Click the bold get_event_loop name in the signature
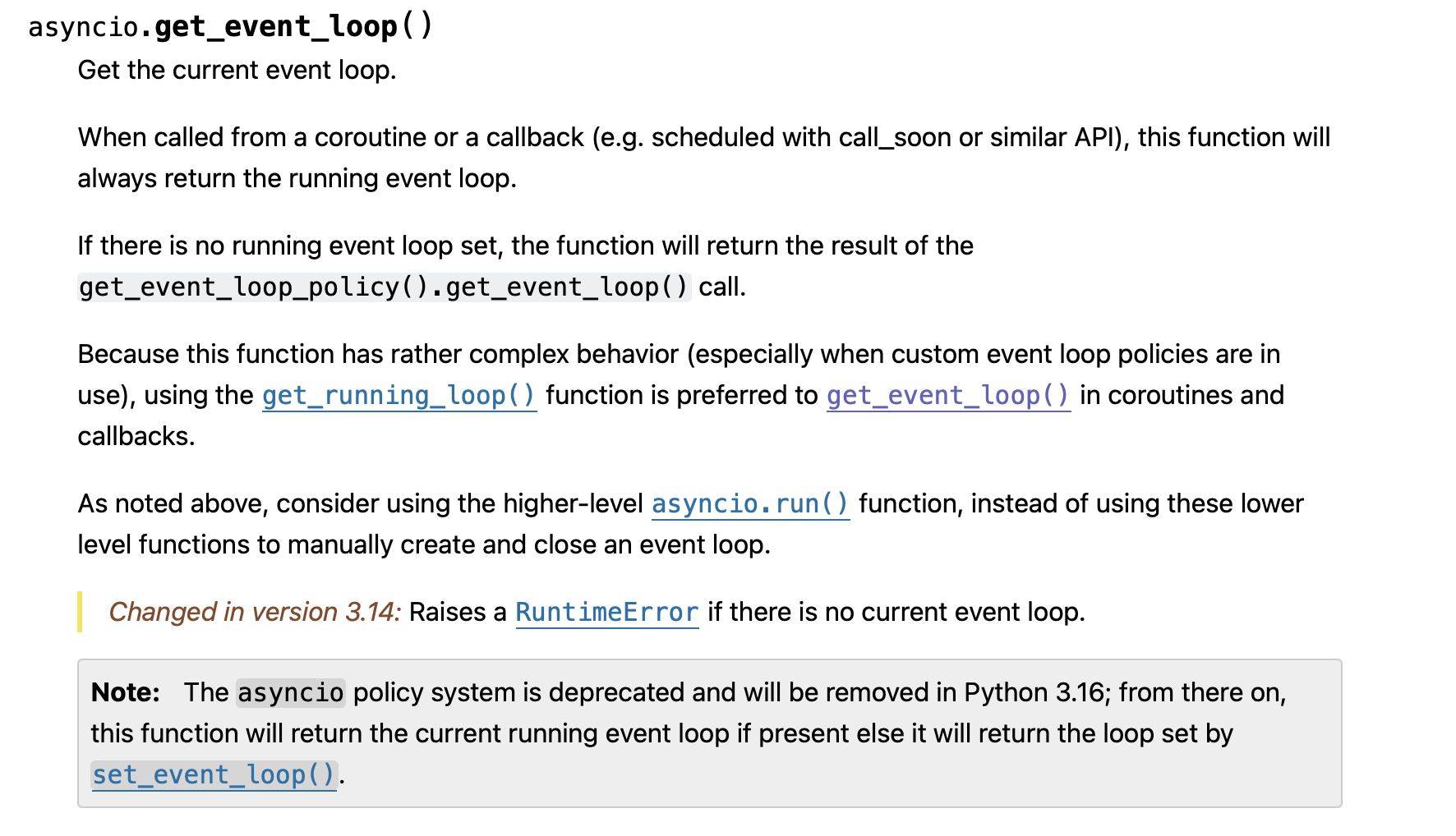1456x836 pixels. [x=275, y=27]
